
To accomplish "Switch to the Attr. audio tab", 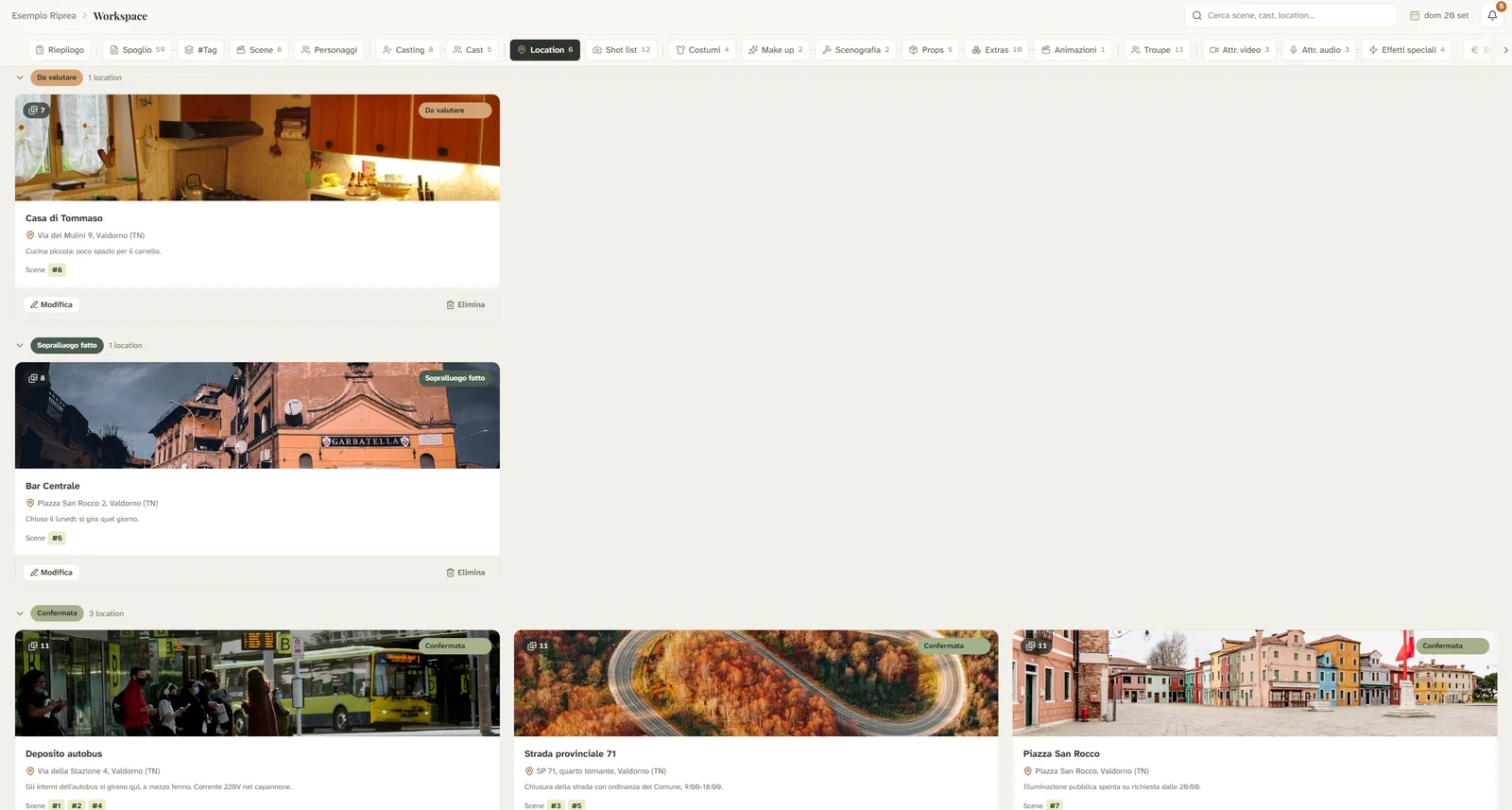I will (1319, 50).
